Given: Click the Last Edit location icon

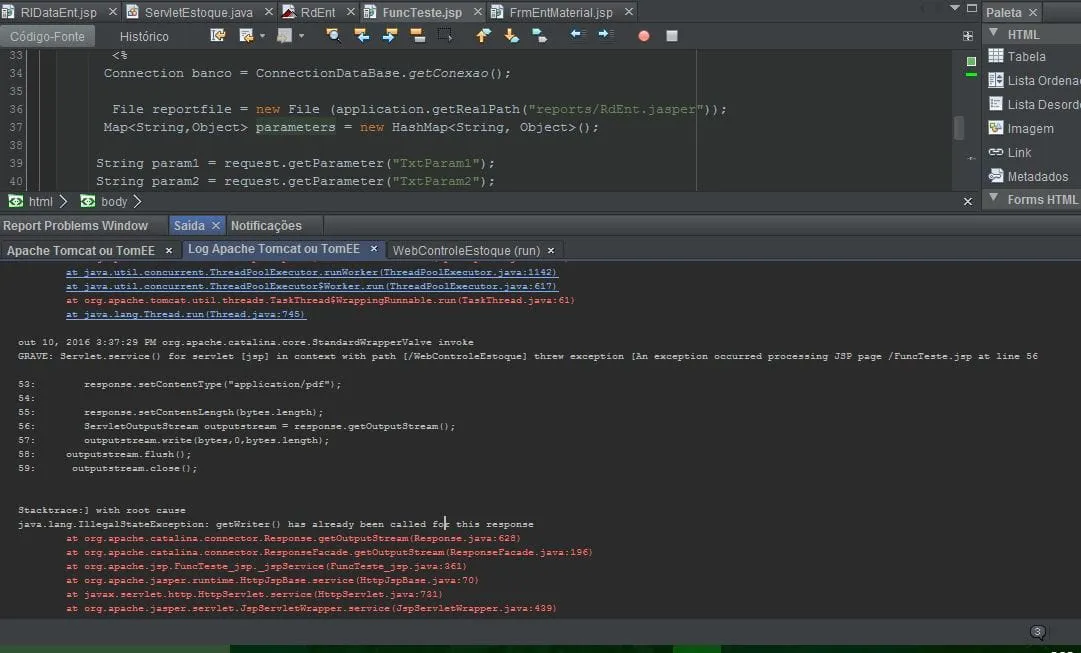Looking at the screenshot, I should (218, 35).
